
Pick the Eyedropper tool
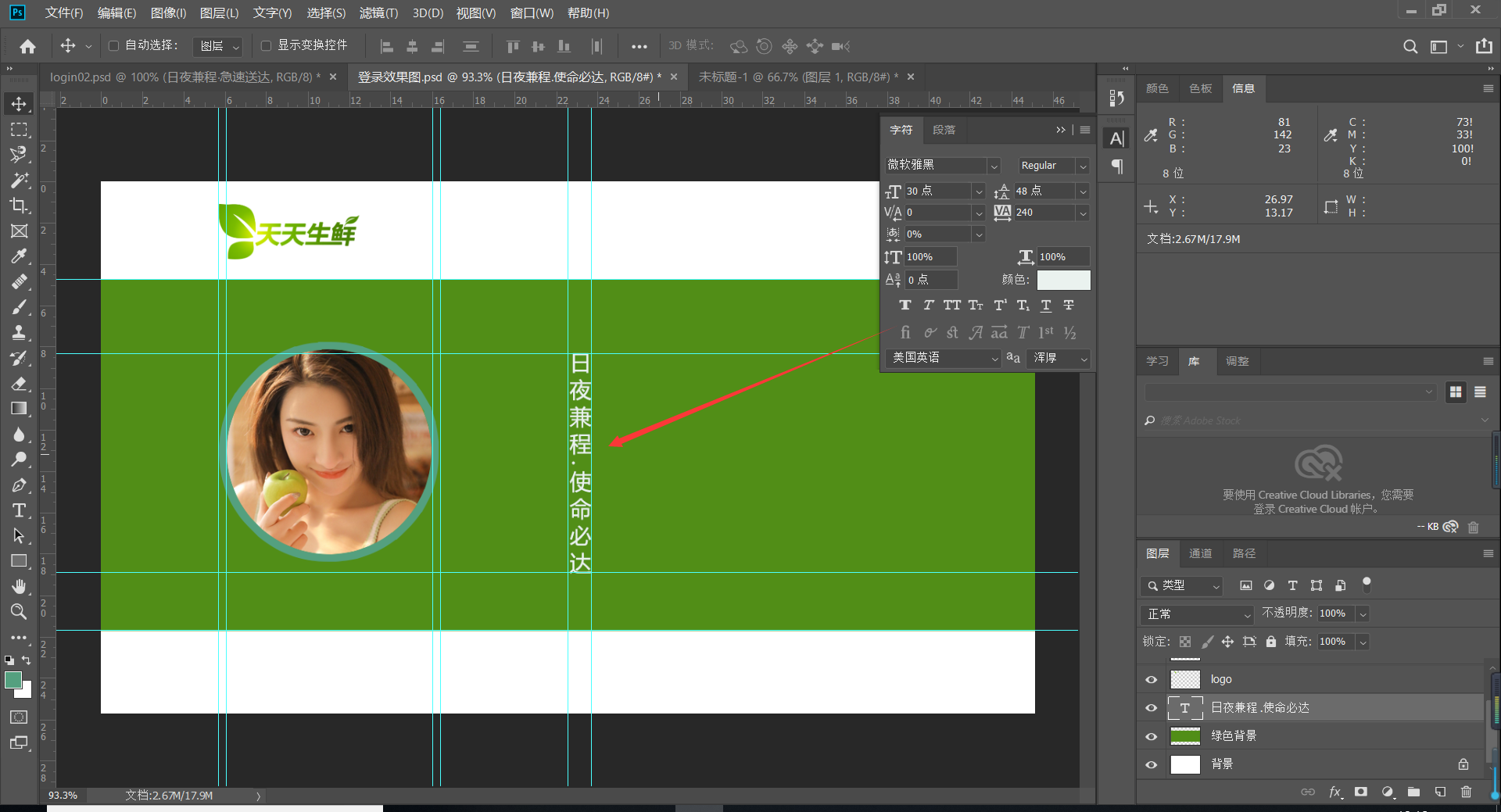click(19, 256)
